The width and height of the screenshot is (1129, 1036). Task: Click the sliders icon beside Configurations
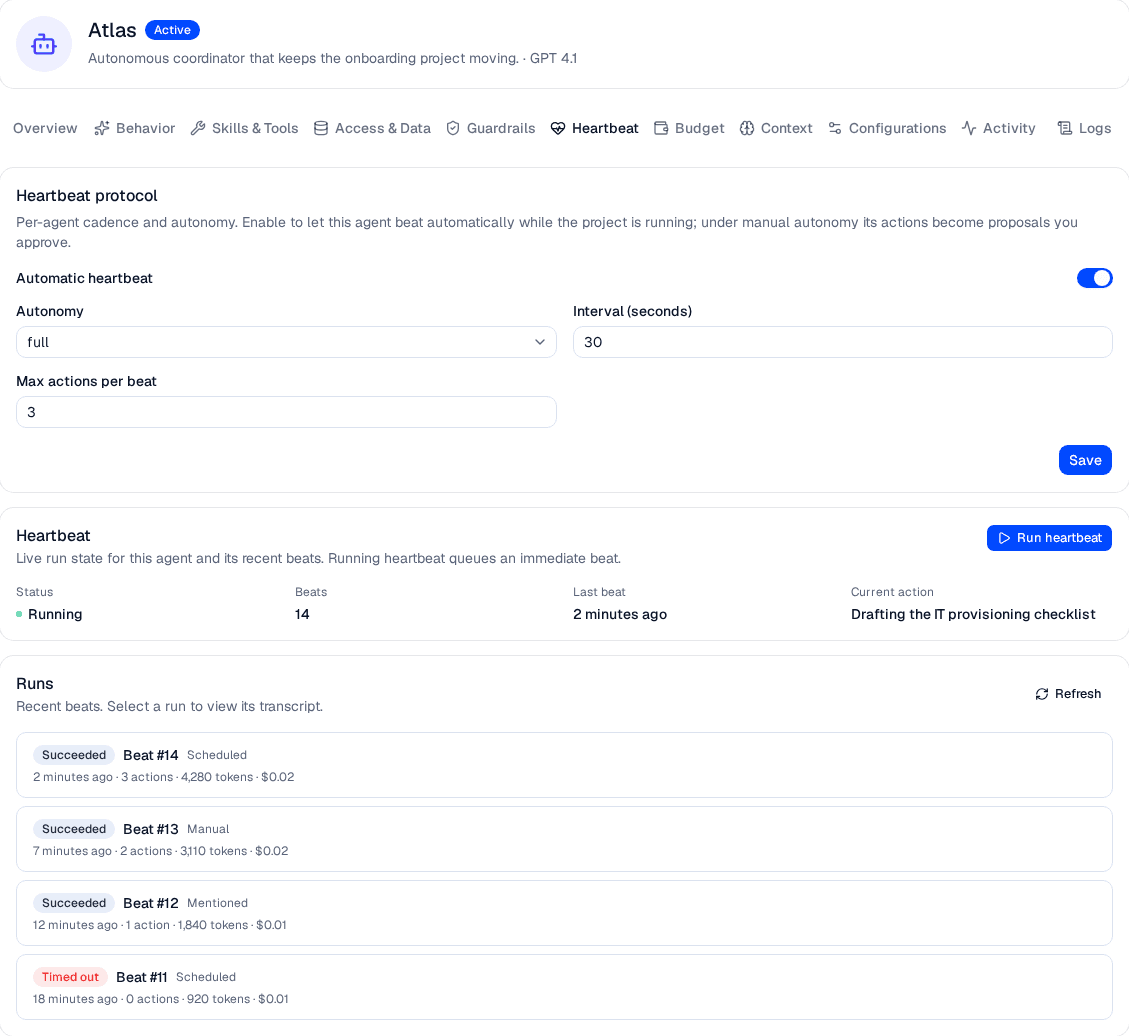[x=835, y=128]
